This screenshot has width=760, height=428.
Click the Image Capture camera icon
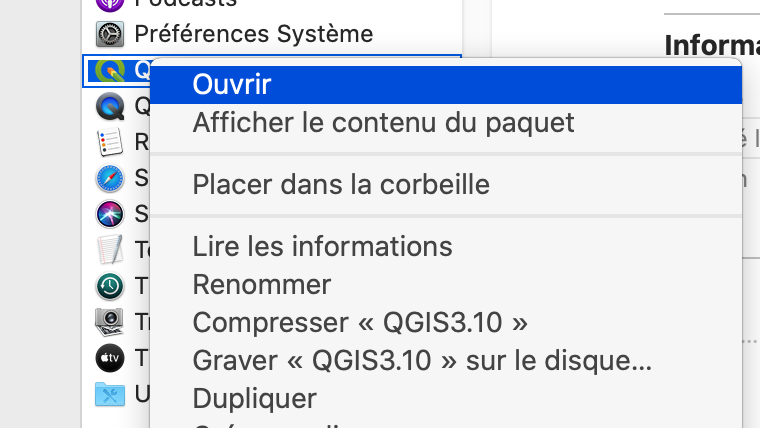pos(109,321)
